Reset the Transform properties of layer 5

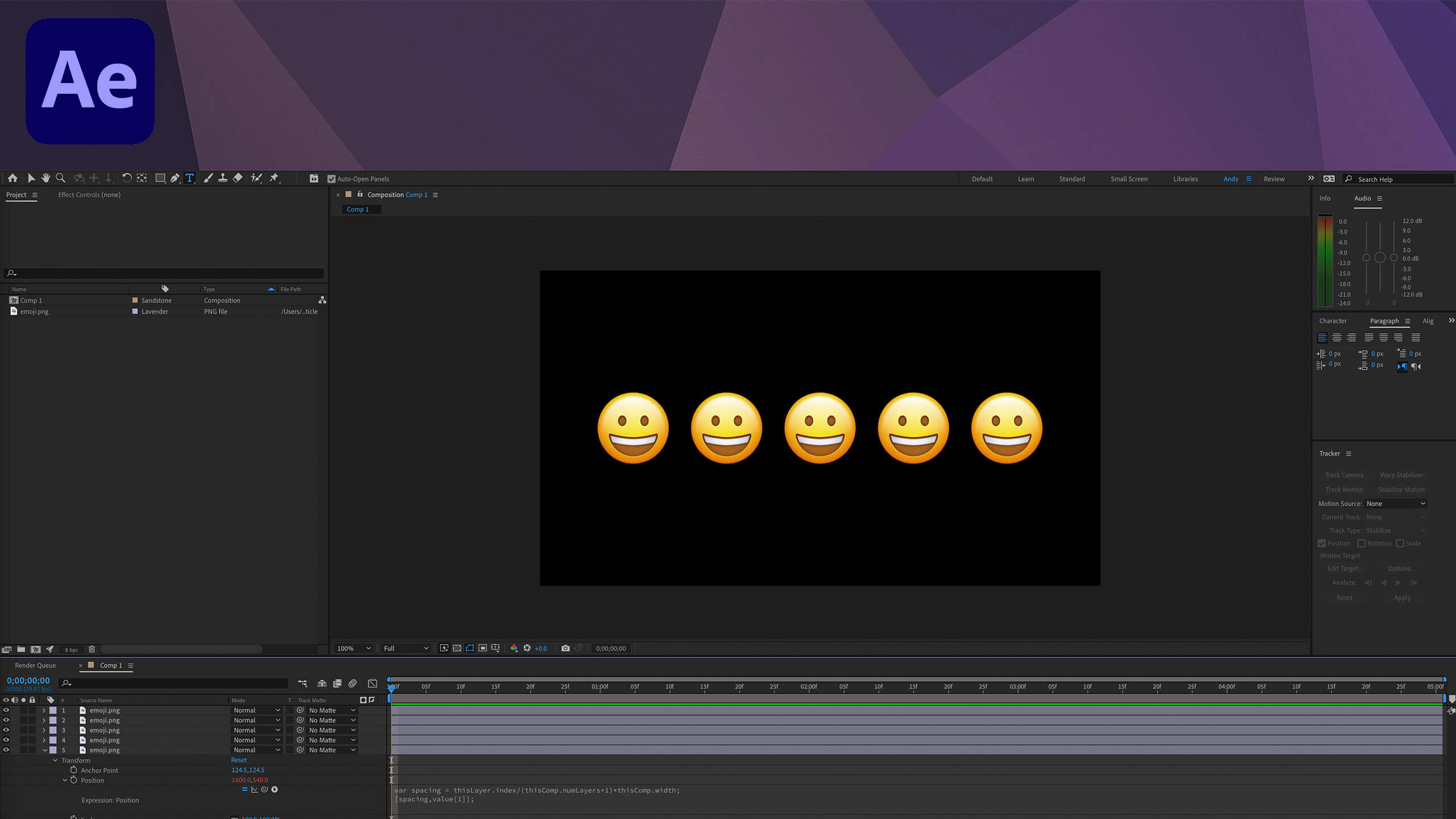point(238,760)
